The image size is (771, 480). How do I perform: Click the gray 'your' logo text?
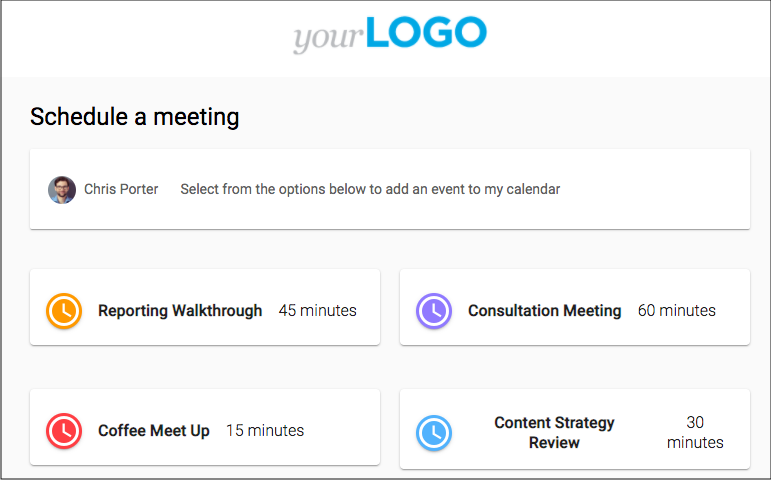327,38
